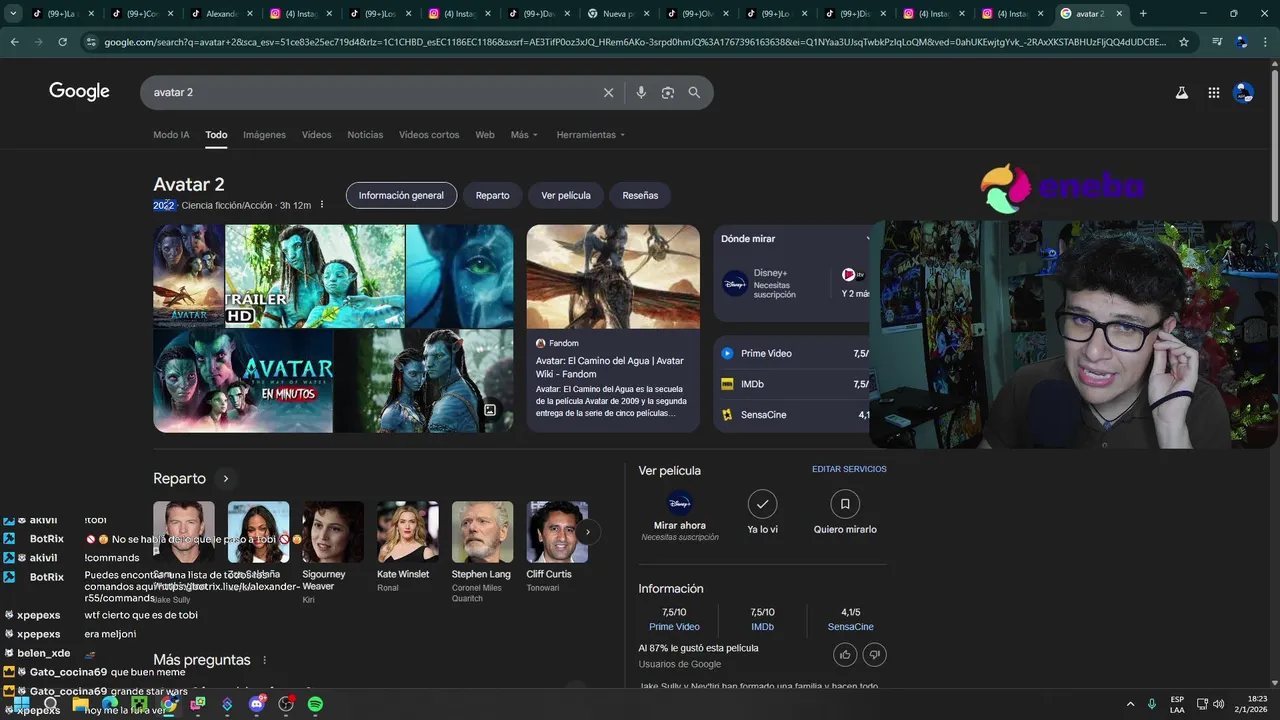Reload the page
Image resolution: width=1280 pixels, height=720 pixels.
point(62,42)
